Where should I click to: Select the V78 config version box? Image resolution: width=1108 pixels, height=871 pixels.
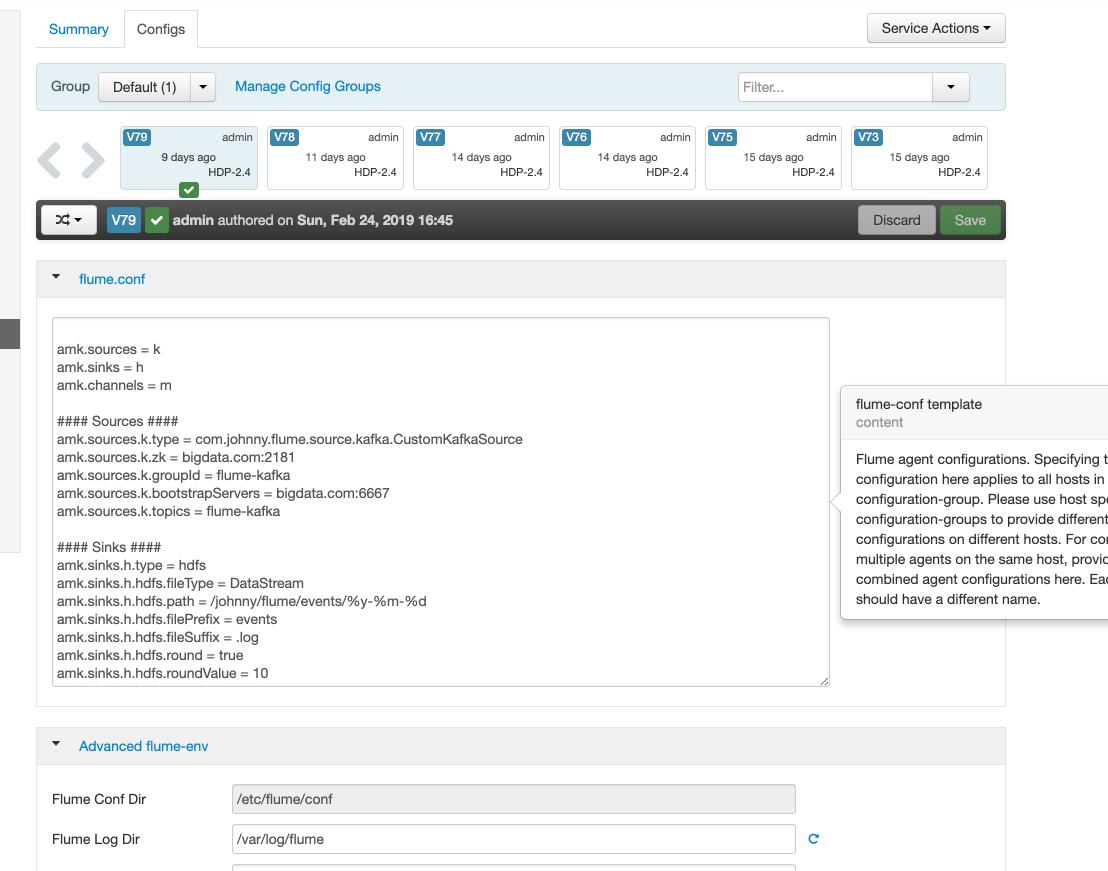pyautogui.click(x=335, y=157)
